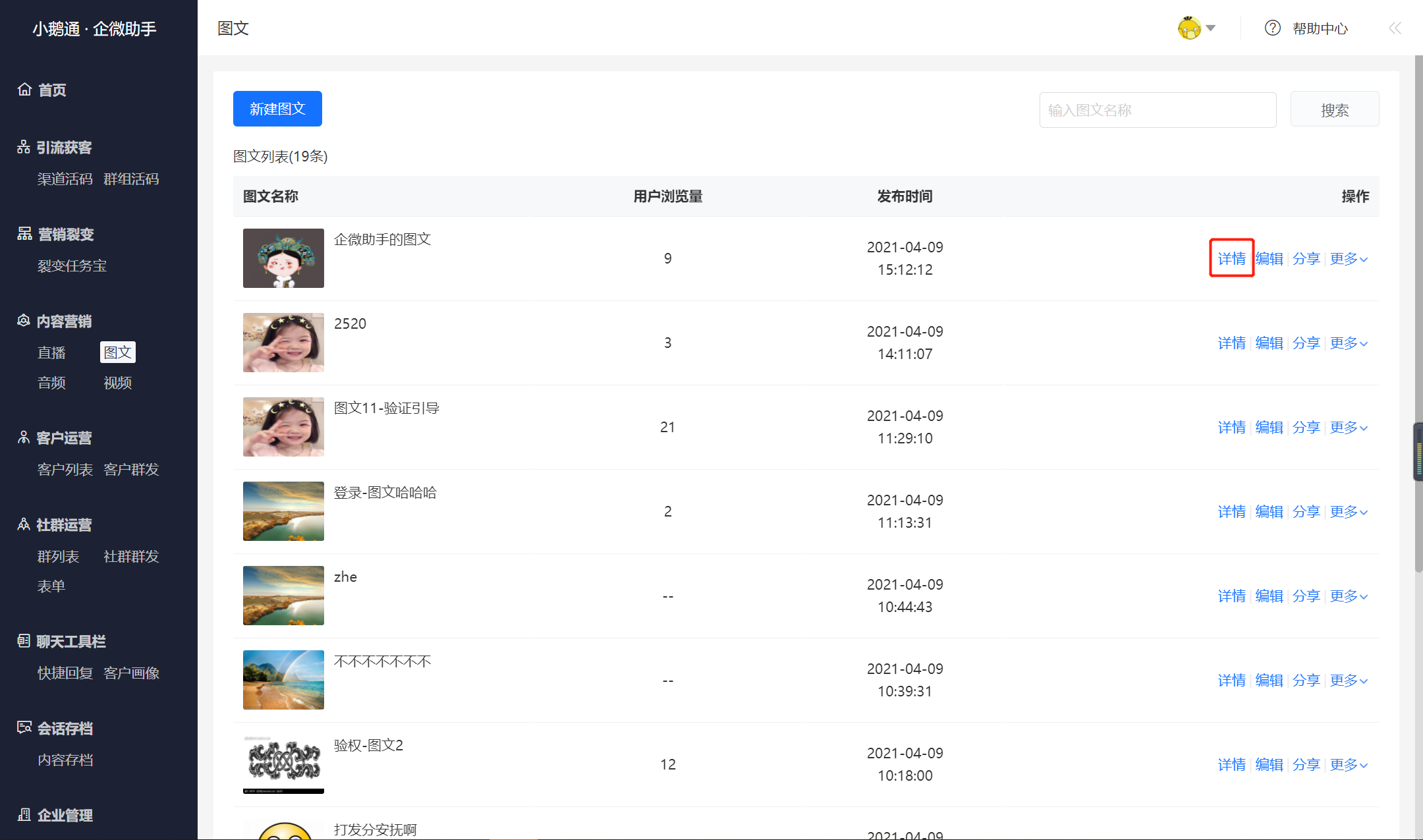Click 分享 for 登录-图文哈哈哈
Screen dimensions: 1423x840
[1306, 511]
